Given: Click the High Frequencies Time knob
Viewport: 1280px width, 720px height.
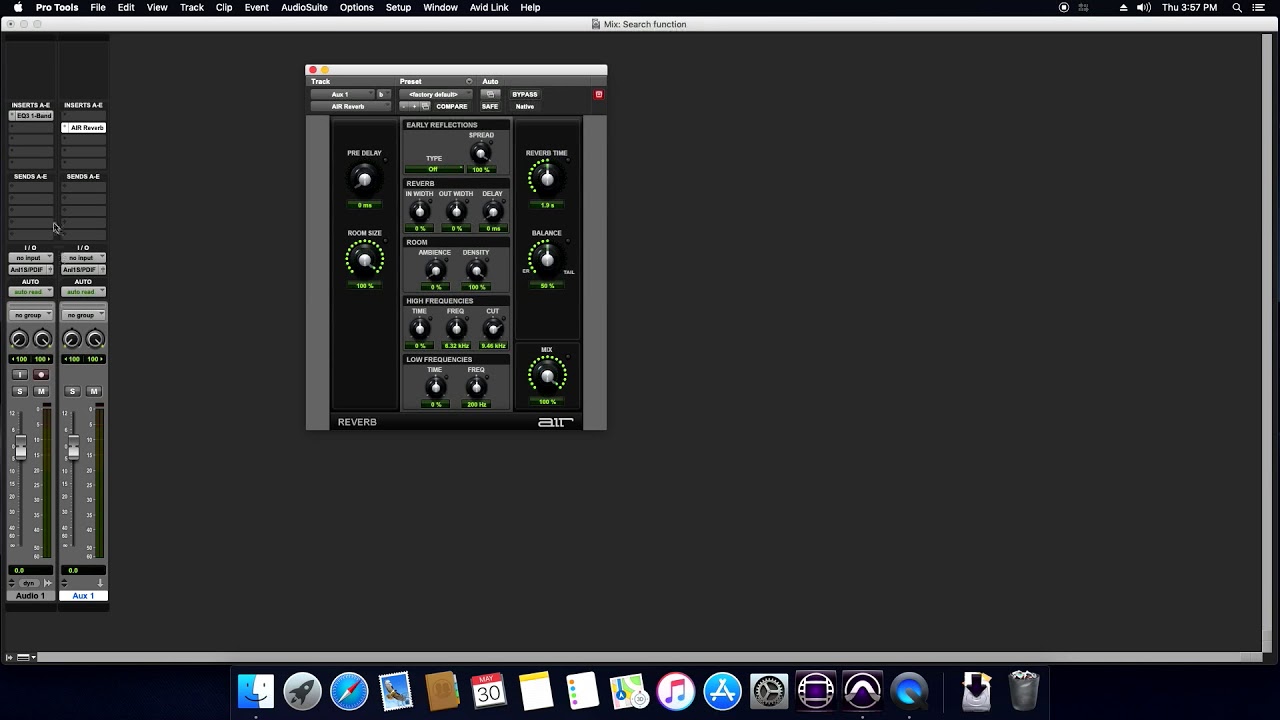Looking at the screenshot, I should click(x=420, y=329).
